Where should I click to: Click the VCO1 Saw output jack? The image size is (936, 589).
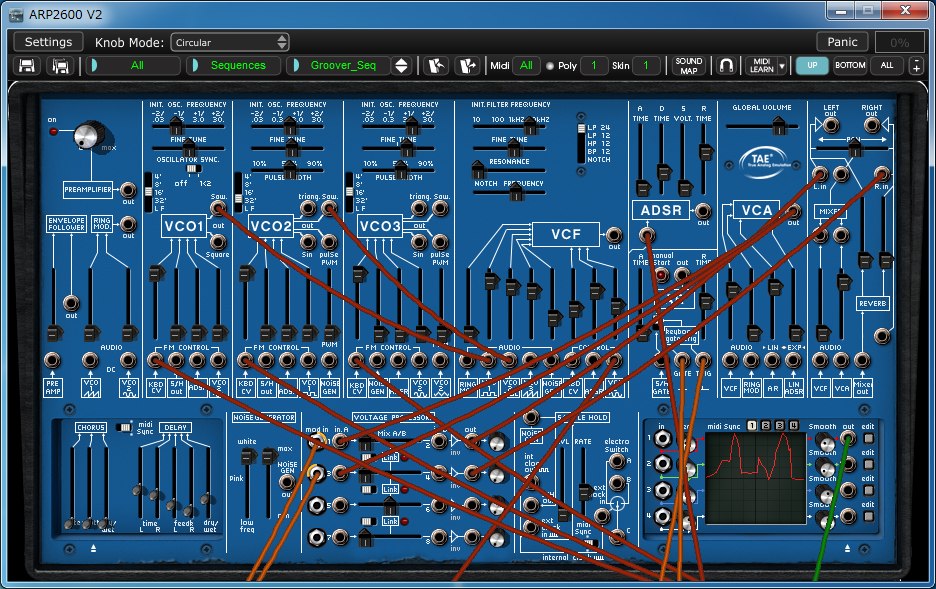click(218, 208)
